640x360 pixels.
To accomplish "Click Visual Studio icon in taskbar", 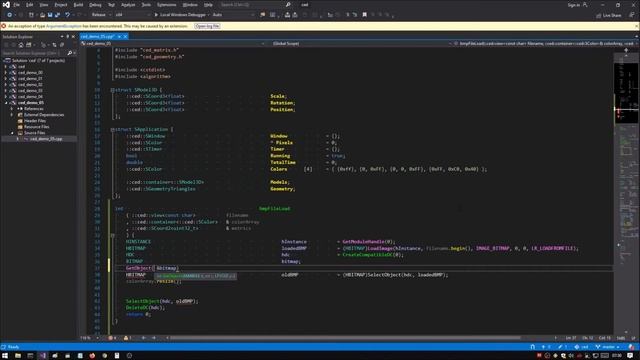I will (x=43, y=356).
